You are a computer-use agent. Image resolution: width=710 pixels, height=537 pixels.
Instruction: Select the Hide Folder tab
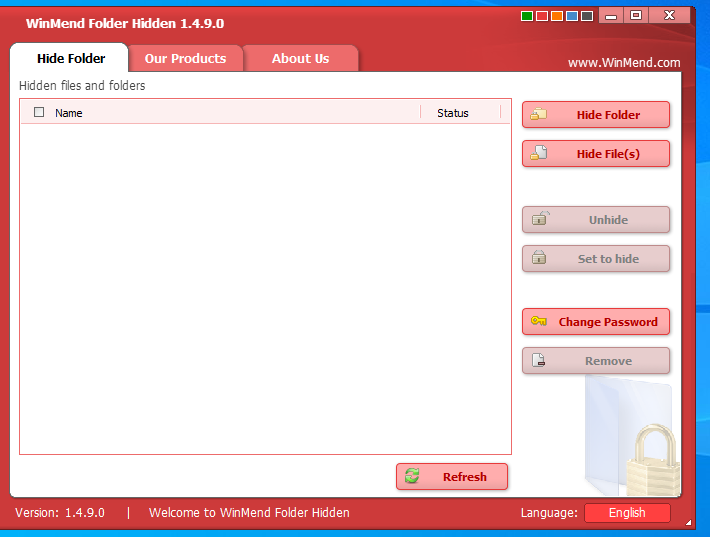71,58
